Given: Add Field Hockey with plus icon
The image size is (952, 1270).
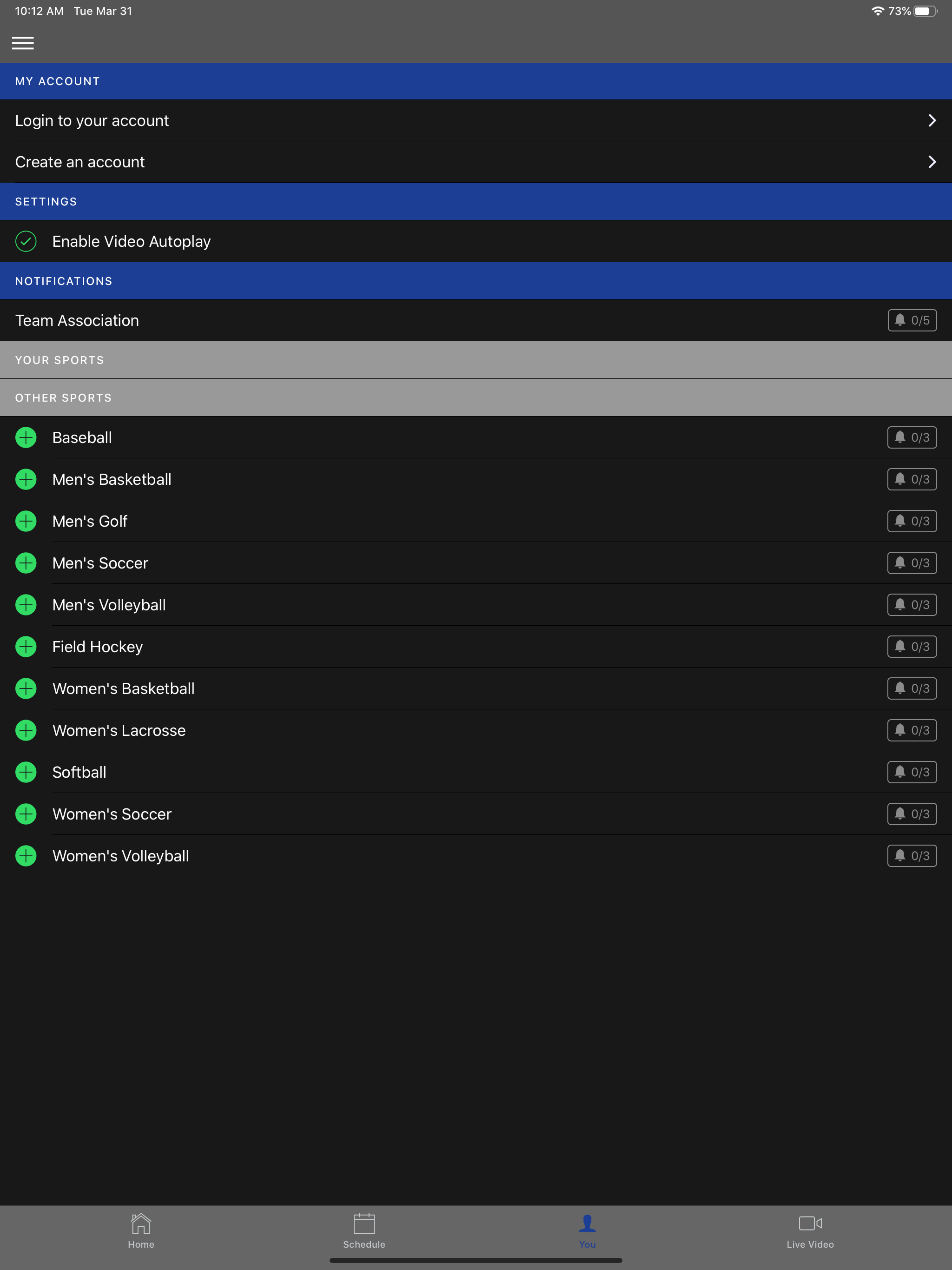Looking at the screenshot, I should (26, 647).
